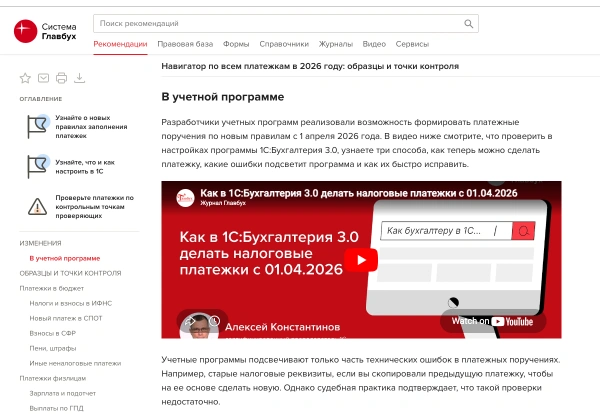Click the video title 'Как в 1С:Бухгалтерия 3.0 делать…'
Image resolution: width=600 pixels, height=414 pixels.
pyautogui.click(x=359, y=193)
